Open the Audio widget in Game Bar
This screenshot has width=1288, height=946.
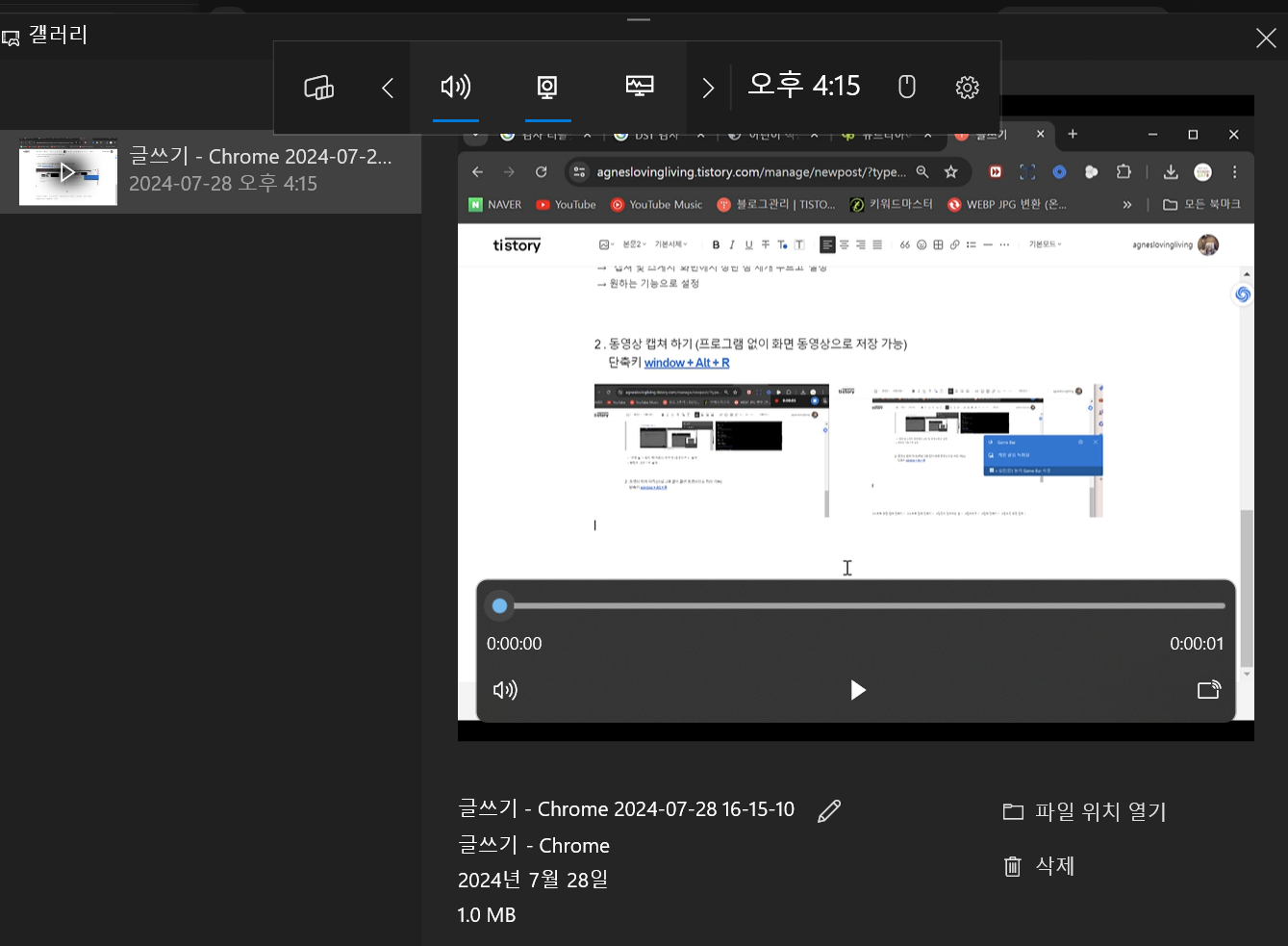click(x=456, y=87)
